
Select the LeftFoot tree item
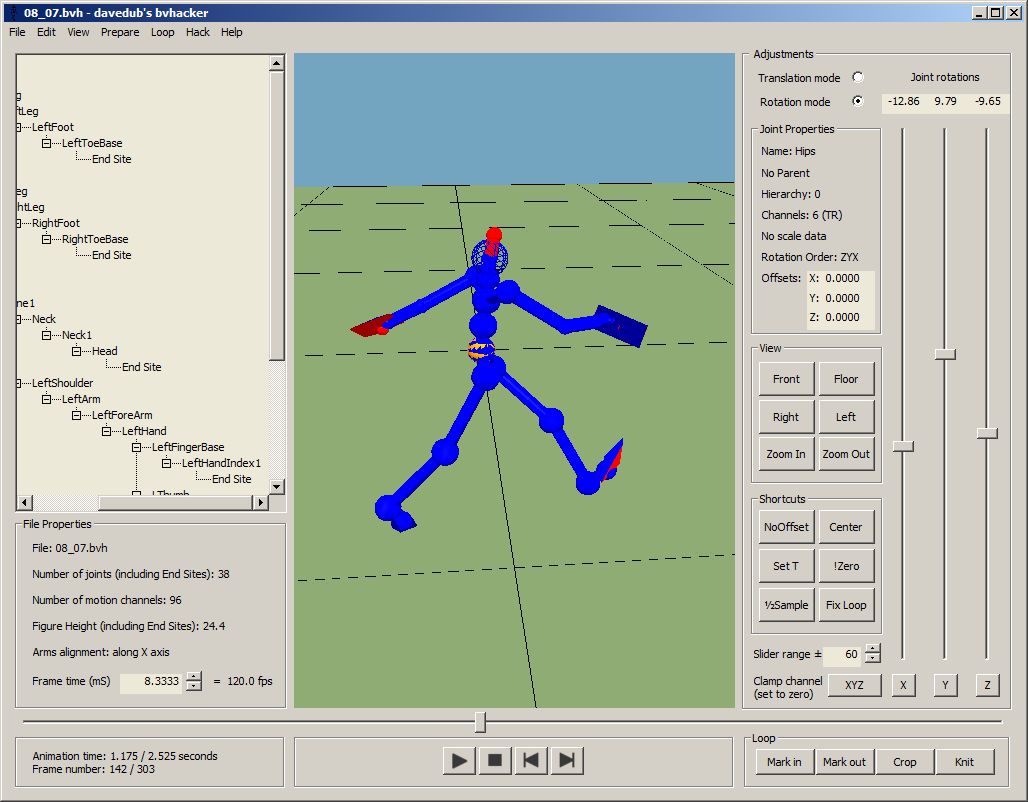click(53, 127)
